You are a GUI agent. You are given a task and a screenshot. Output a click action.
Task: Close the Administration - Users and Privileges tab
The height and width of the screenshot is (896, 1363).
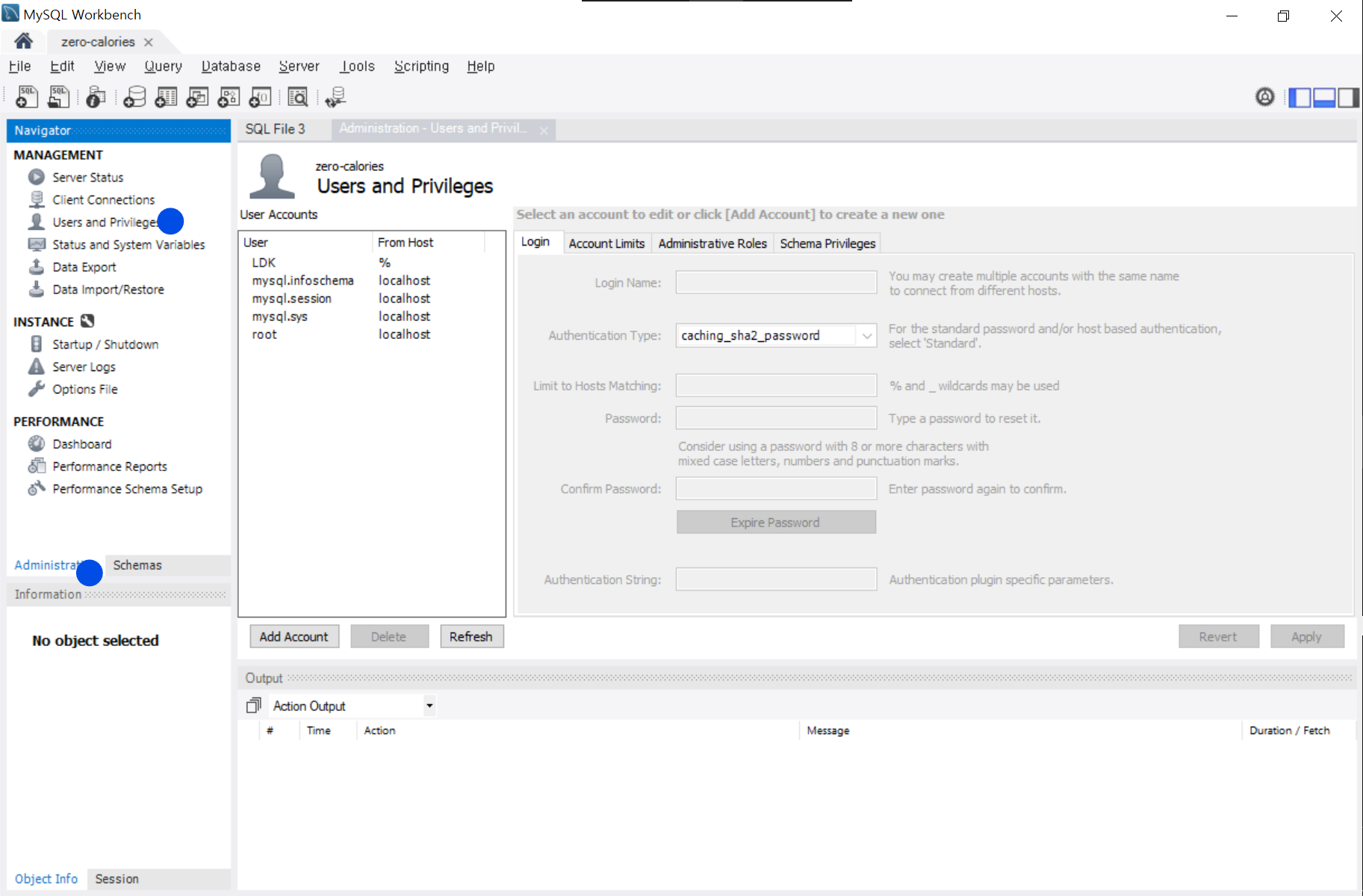(x=544, y=131)
